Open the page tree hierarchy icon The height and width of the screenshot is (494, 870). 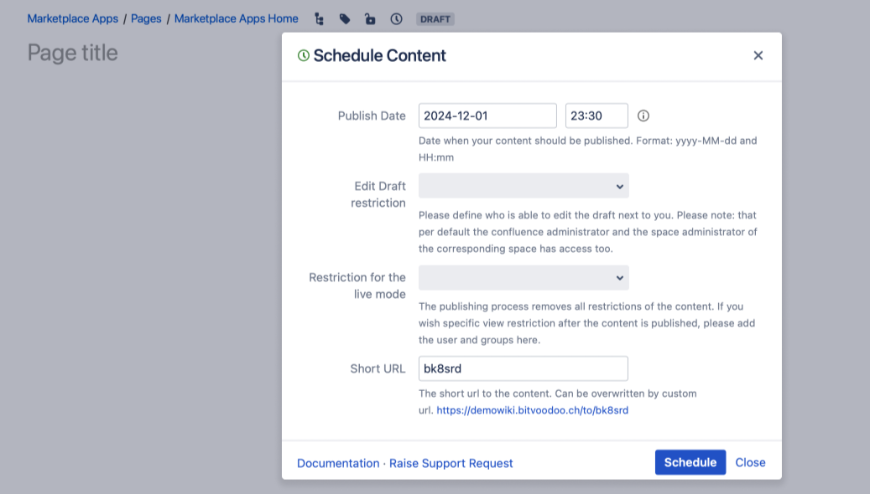pyautogui.click(x=319, y=19)
